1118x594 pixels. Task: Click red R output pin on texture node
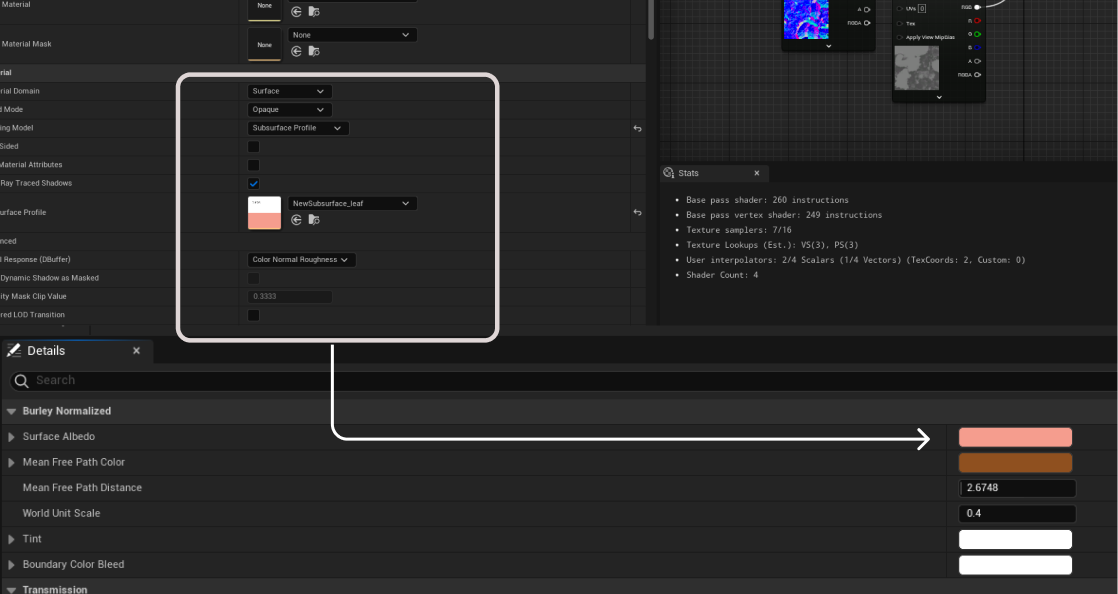click(977, 20)
